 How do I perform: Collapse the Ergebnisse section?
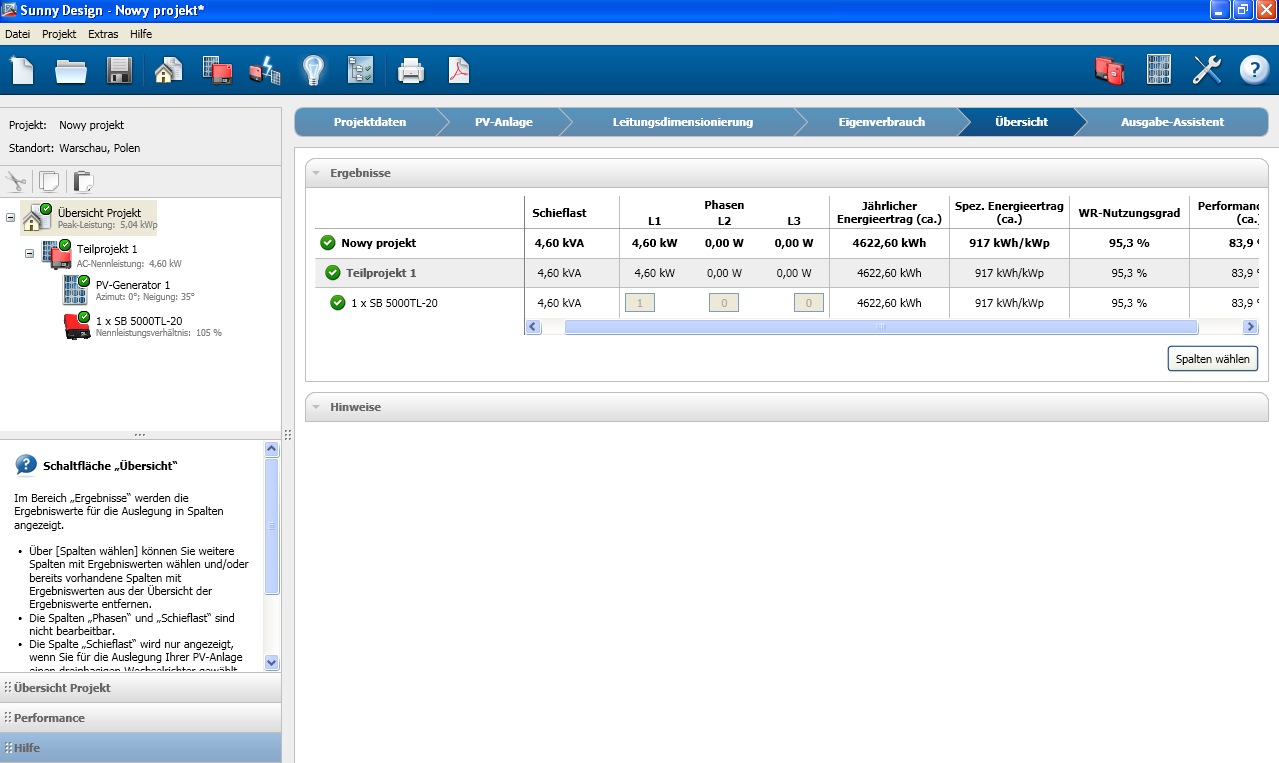pyautogui.click(x=316, y=173)
